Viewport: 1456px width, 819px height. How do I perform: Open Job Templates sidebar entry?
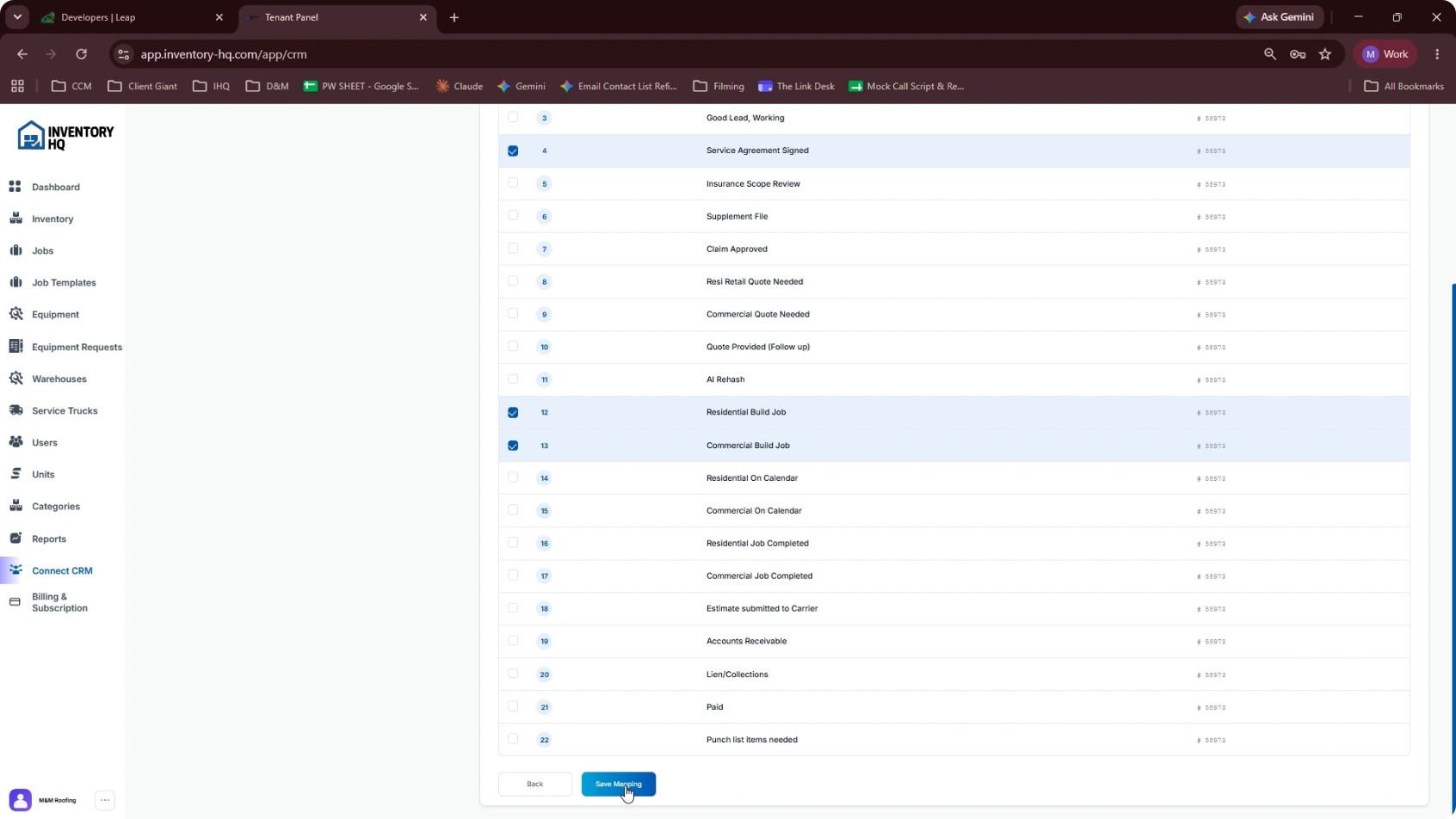coord(64,283)
